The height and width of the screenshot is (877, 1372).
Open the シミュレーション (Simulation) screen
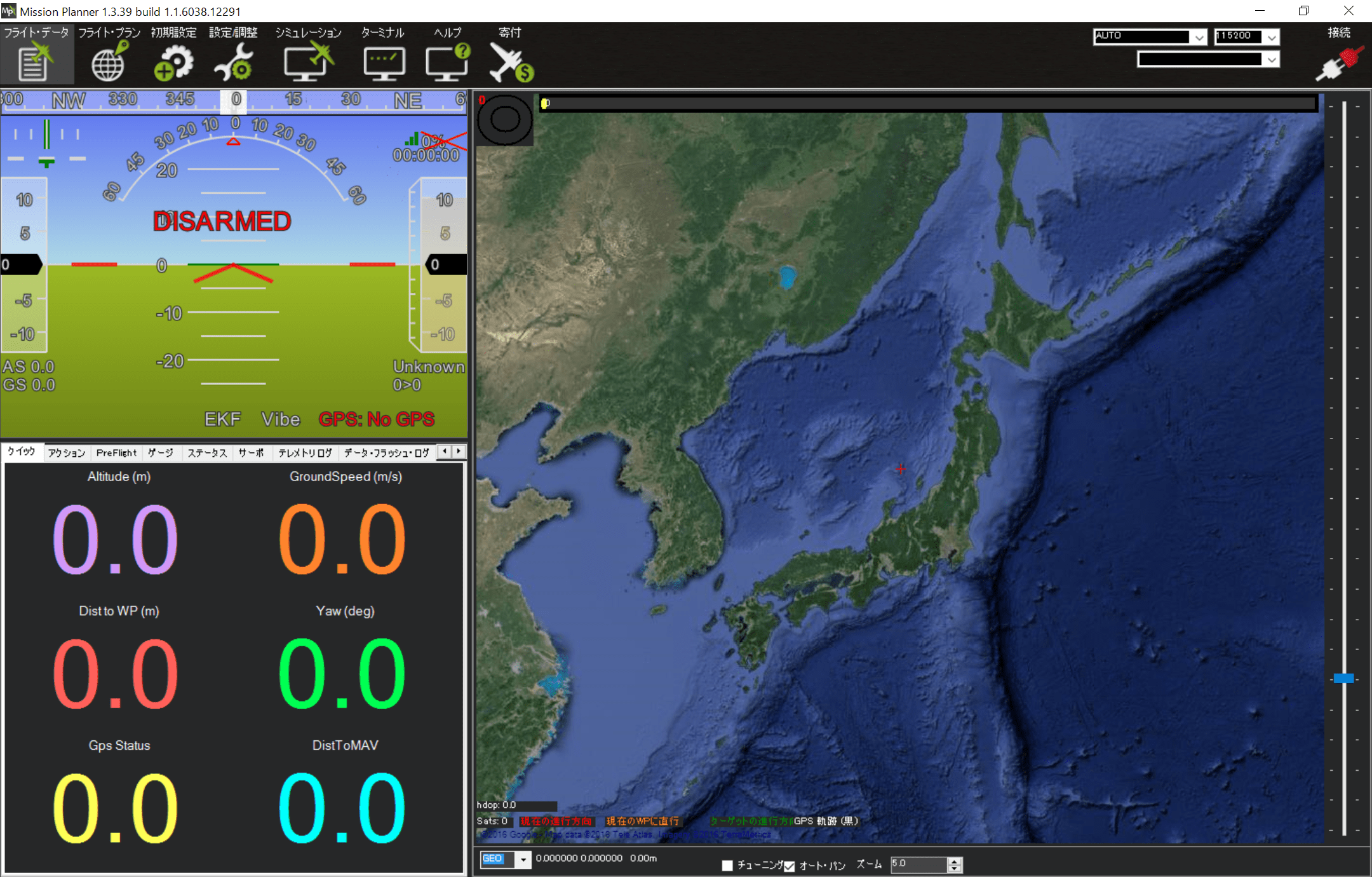click(x=308, y=60)
